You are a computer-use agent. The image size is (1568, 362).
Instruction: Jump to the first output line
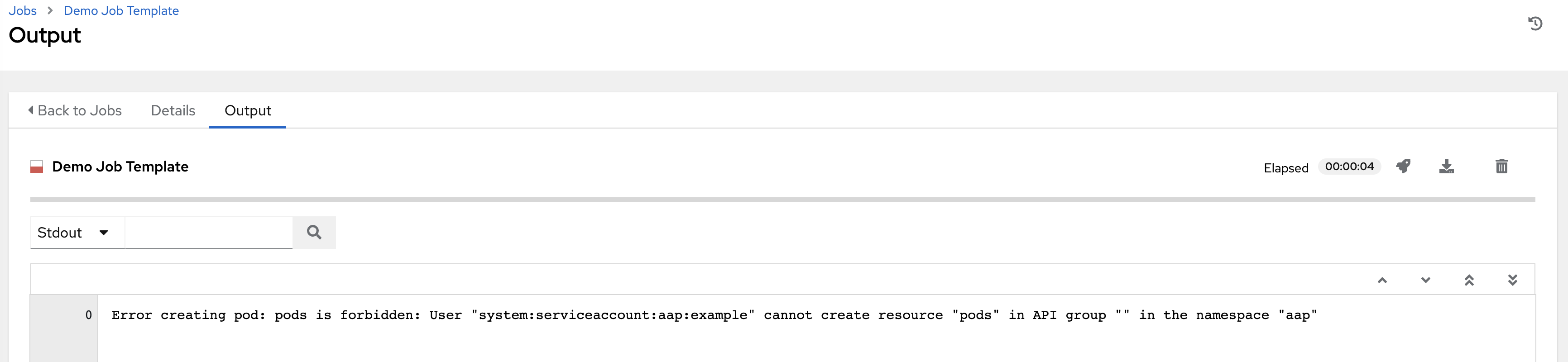tap(1469, 280)
